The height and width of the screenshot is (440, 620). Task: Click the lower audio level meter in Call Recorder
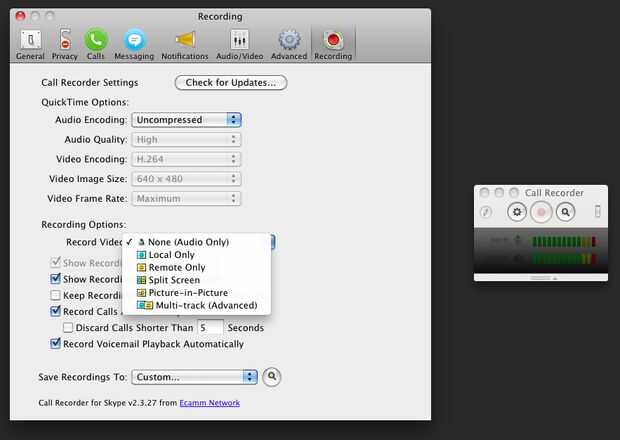click(564, 259)
